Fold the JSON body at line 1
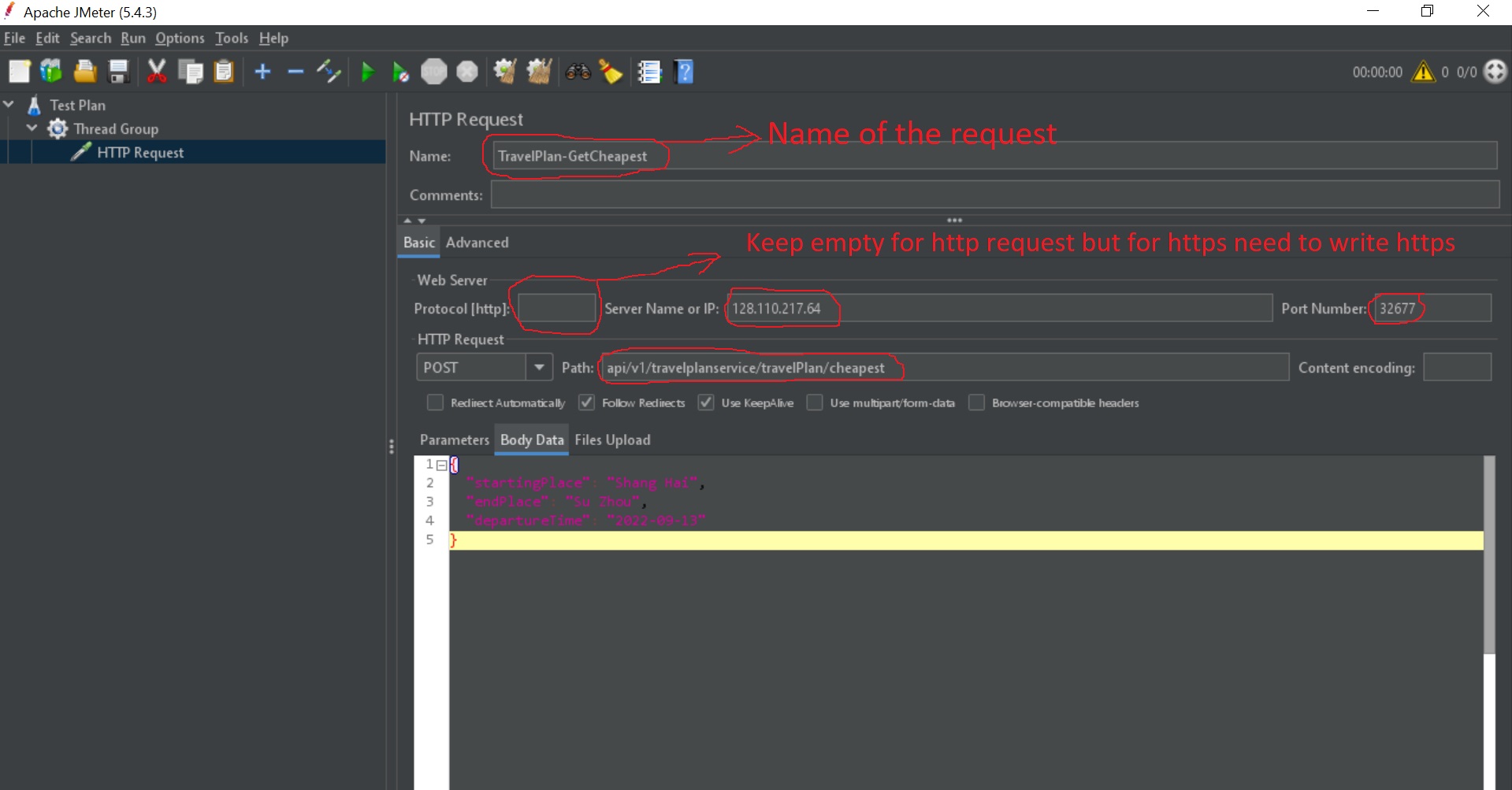The image size is (1512, 790). point(442,465)
